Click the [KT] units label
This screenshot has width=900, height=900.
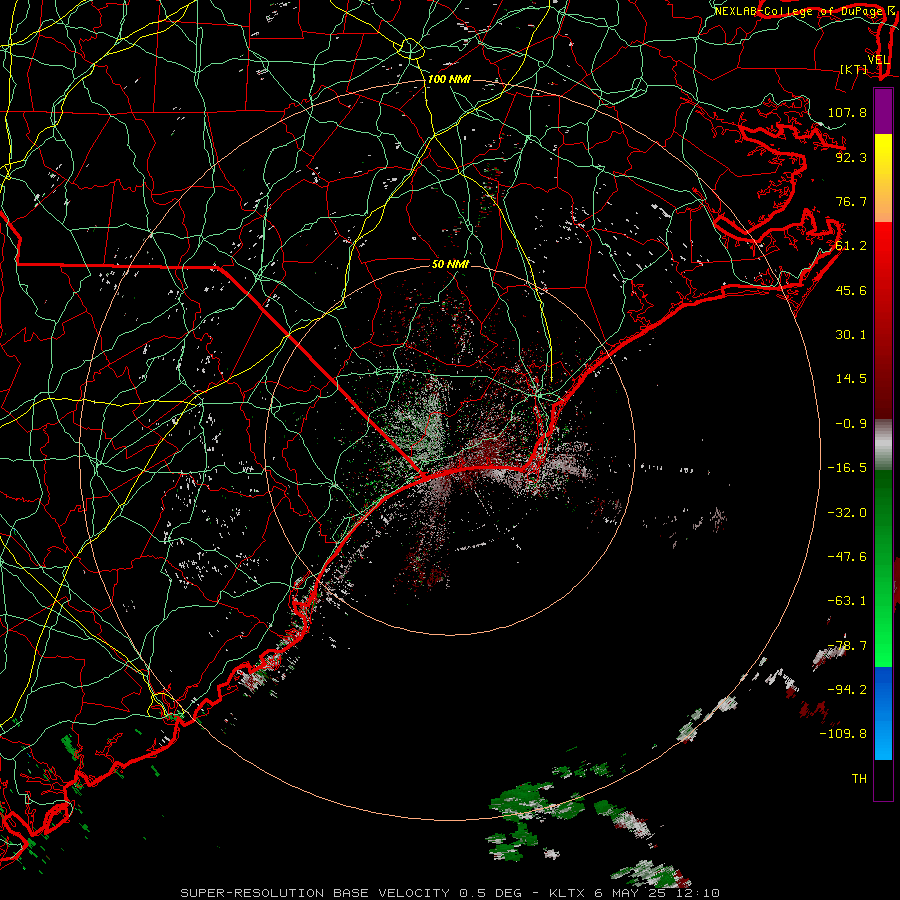click(x=854, y=69)
